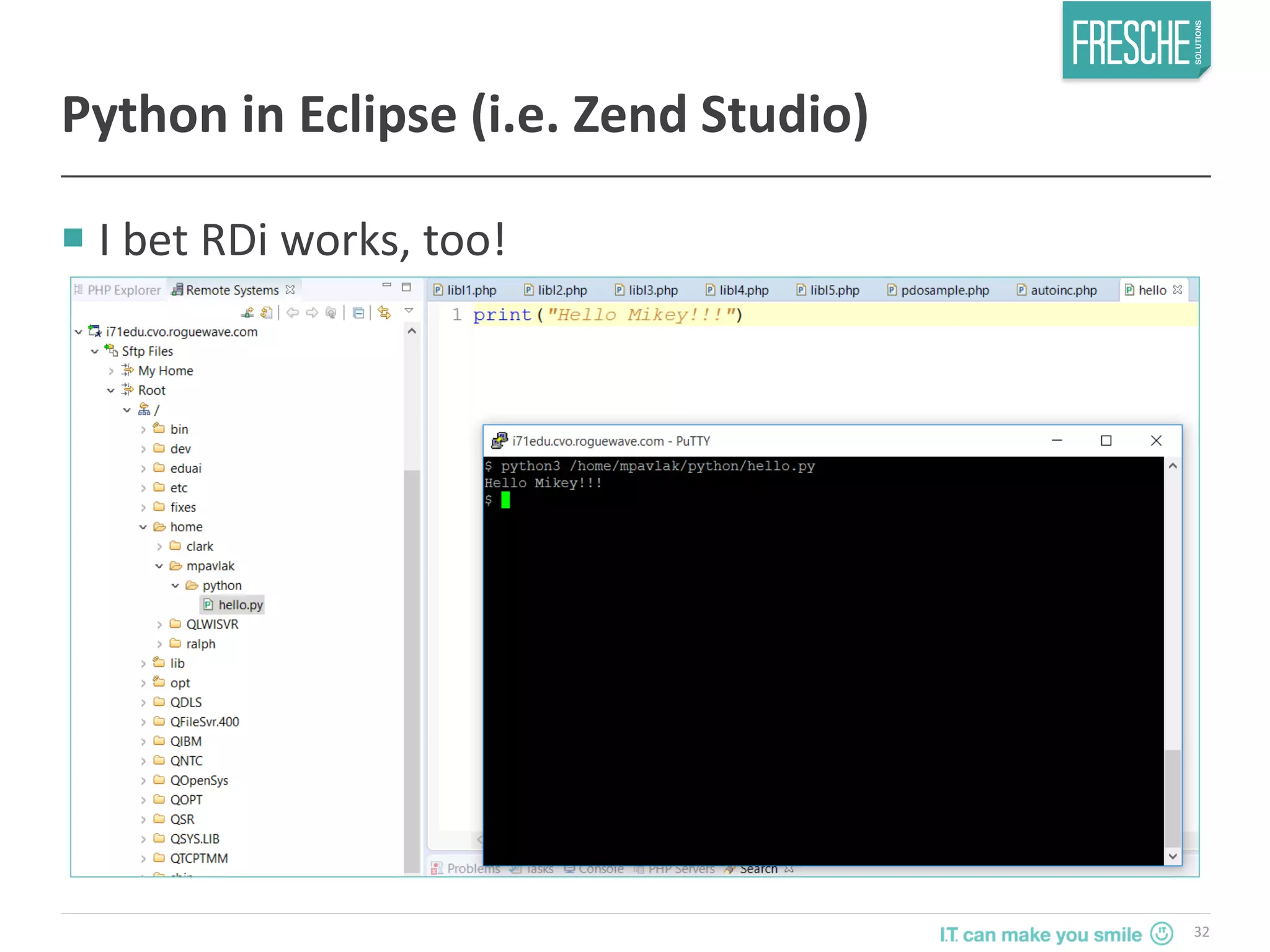1270x952 pixels.
Task: Collapse the Root filter node
Action: (x=111, y=390)
